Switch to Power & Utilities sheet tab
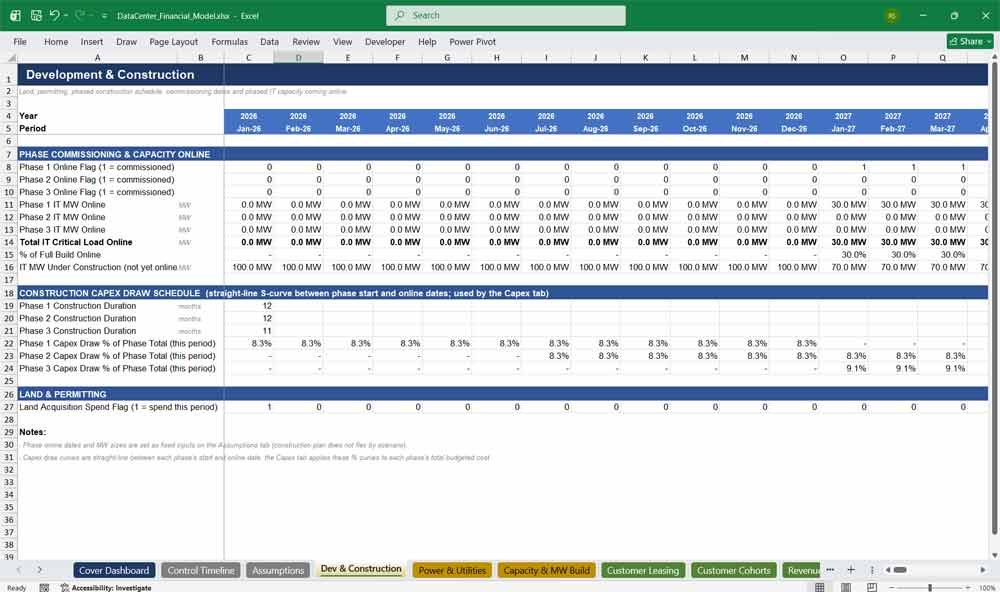 452,570
